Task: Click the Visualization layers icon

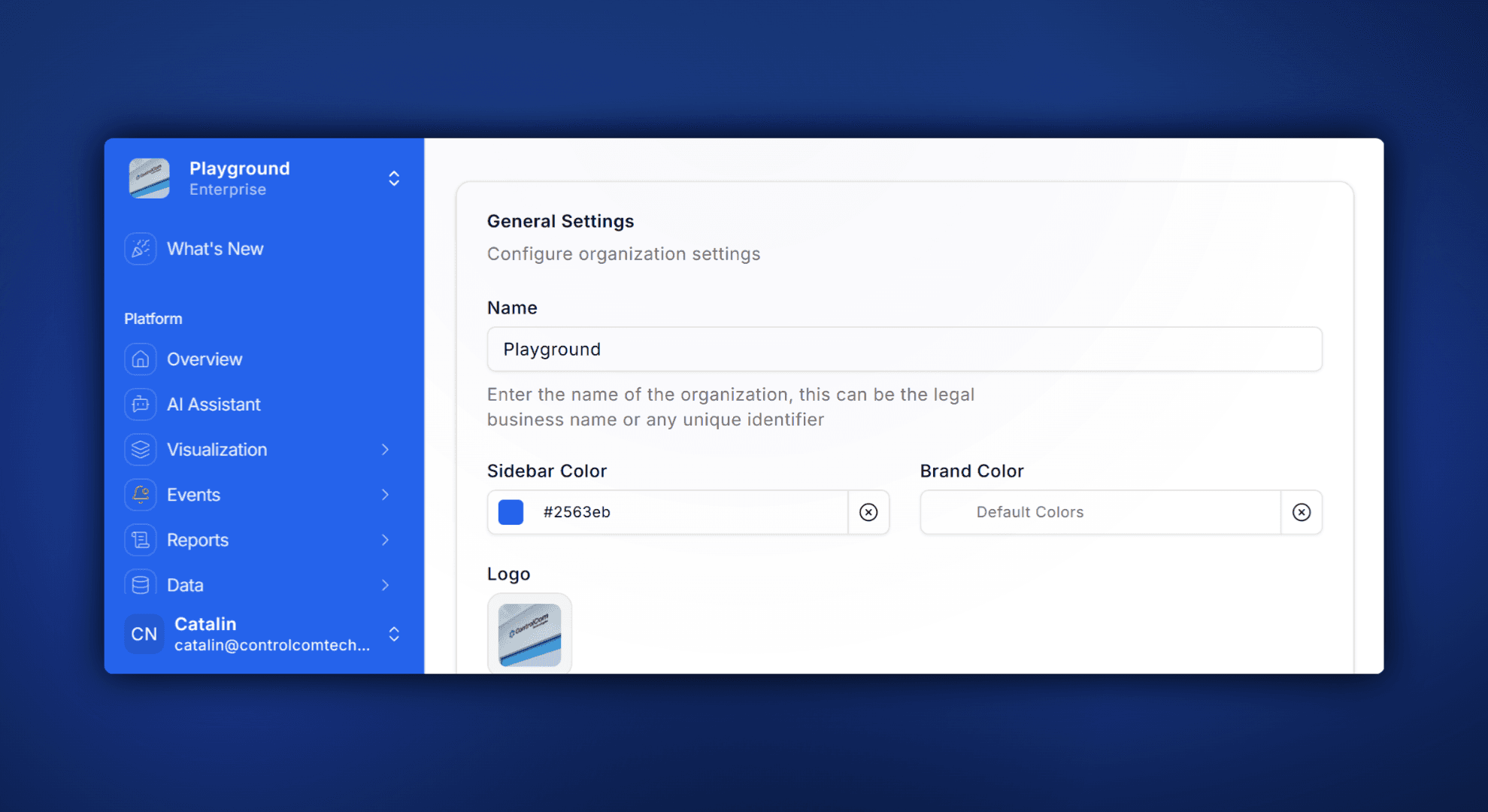Action: (x=140, y=449)
